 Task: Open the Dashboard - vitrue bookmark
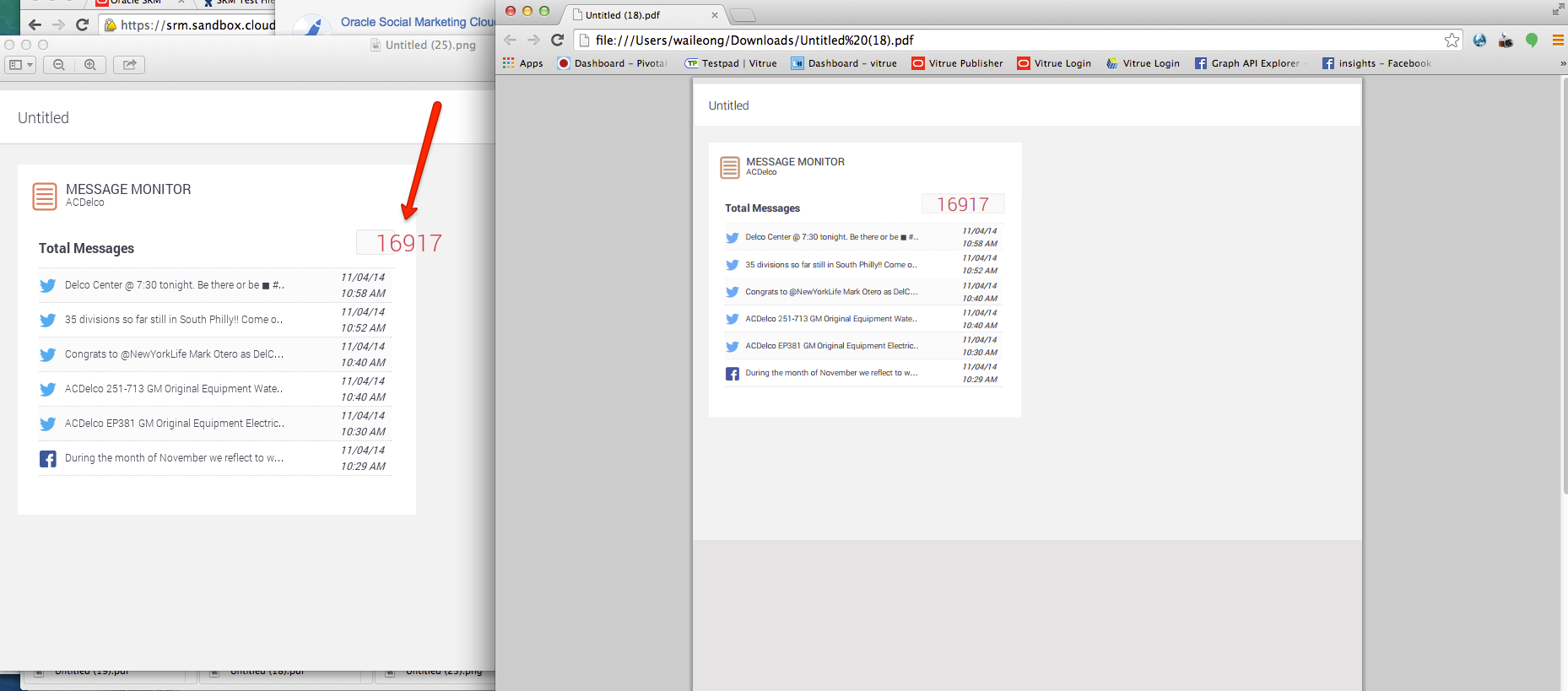pos(844,63)
